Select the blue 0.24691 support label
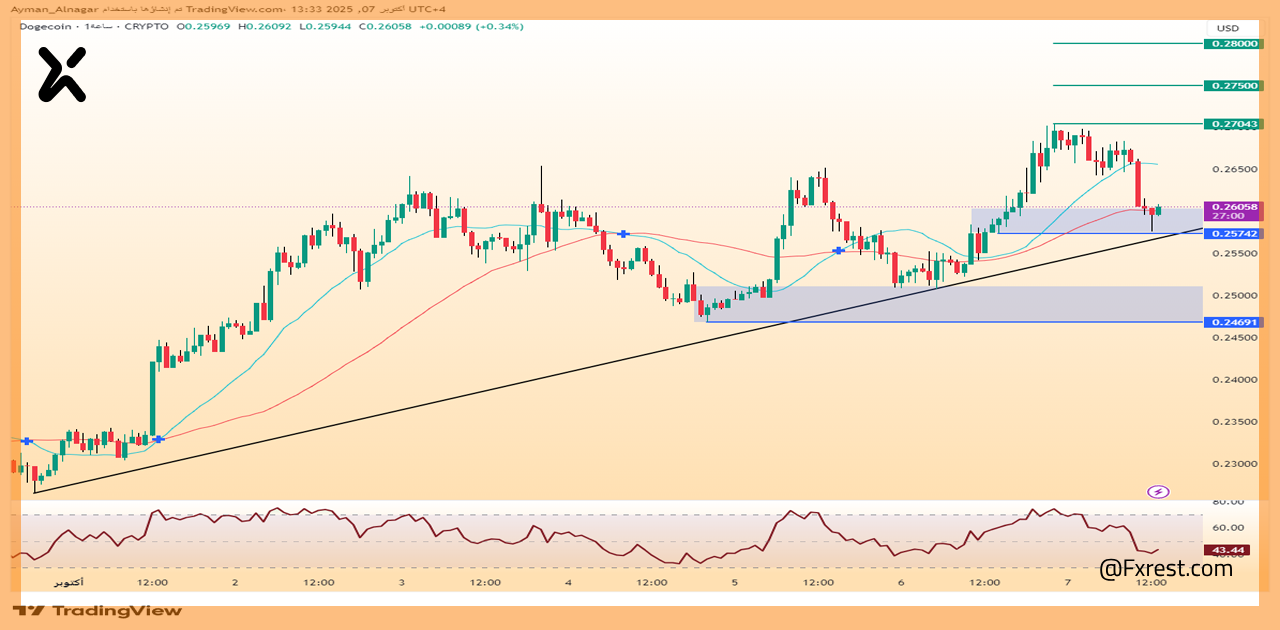Image resolution: width=1280 pixels, height=630 pixels. tap(1234, 322)
